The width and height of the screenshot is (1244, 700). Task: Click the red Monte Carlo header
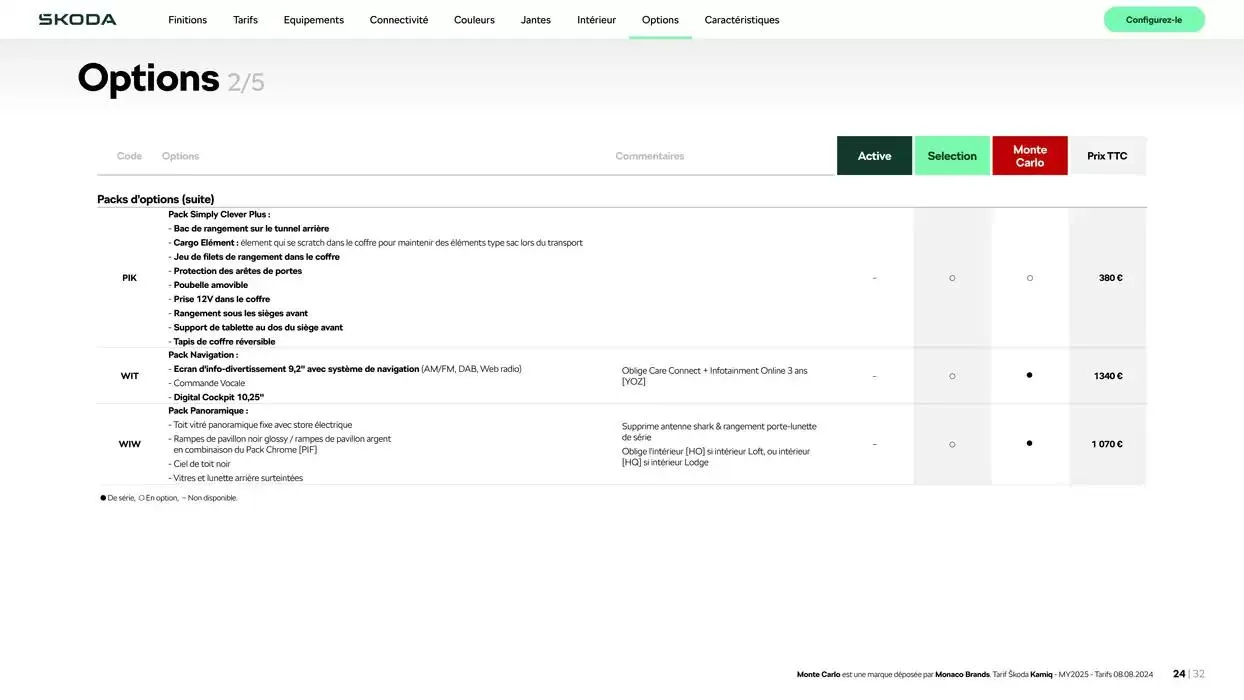(1030, 156)
